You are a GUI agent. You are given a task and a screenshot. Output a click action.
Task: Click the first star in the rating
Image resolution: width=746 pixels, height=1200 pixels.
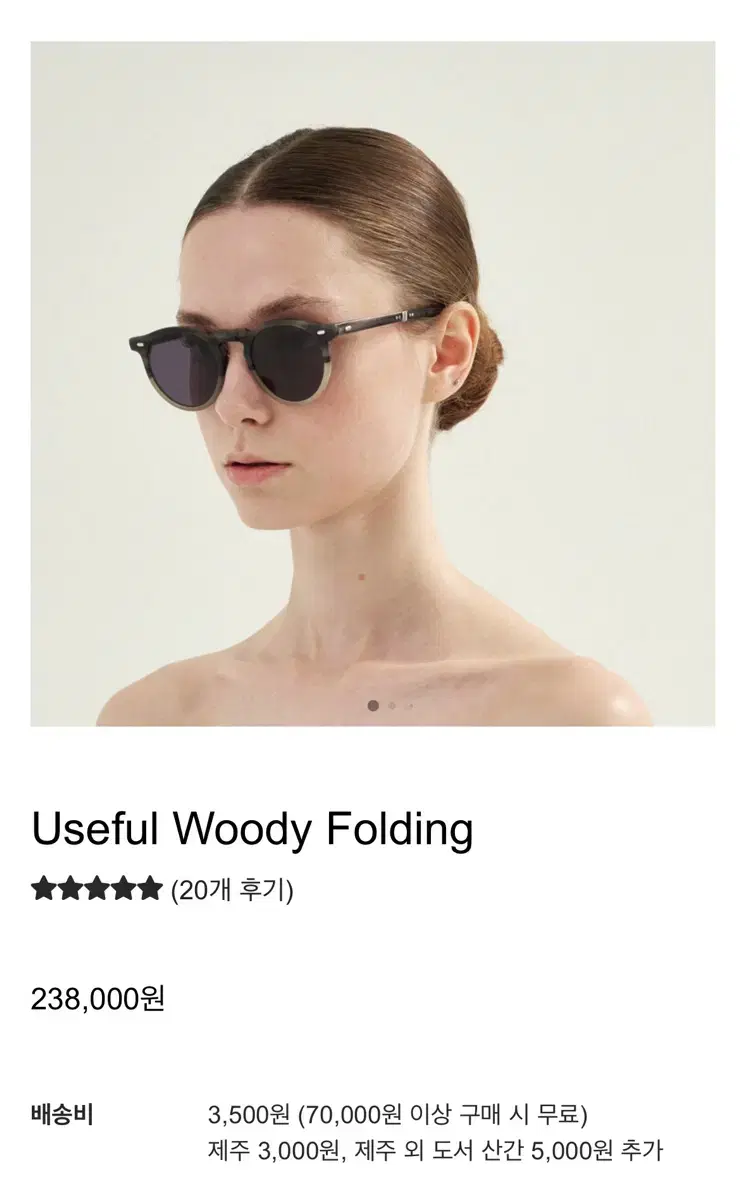(44, 888)
